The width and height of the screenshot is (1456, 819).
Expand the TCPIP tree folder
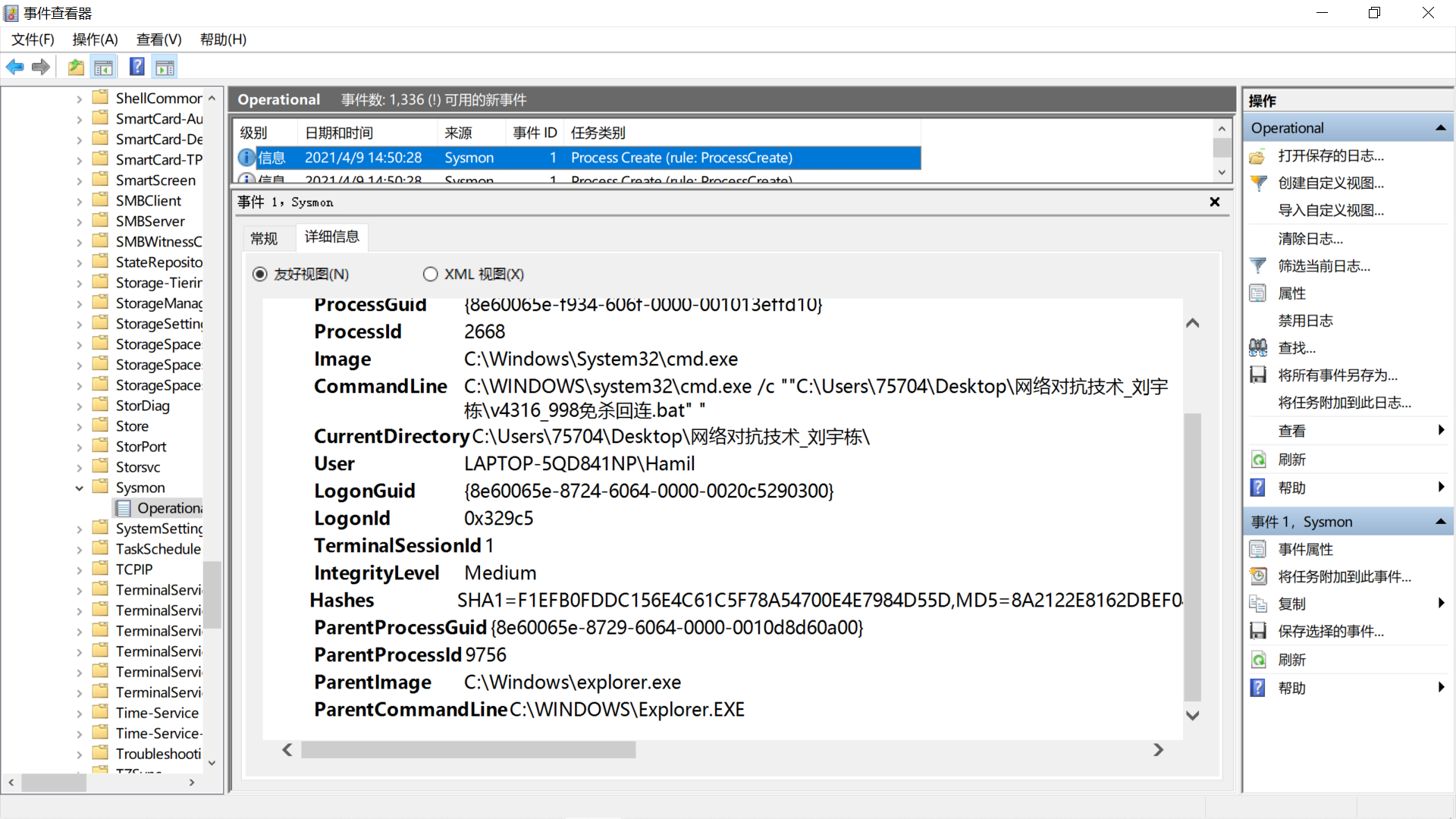(79, 570)
